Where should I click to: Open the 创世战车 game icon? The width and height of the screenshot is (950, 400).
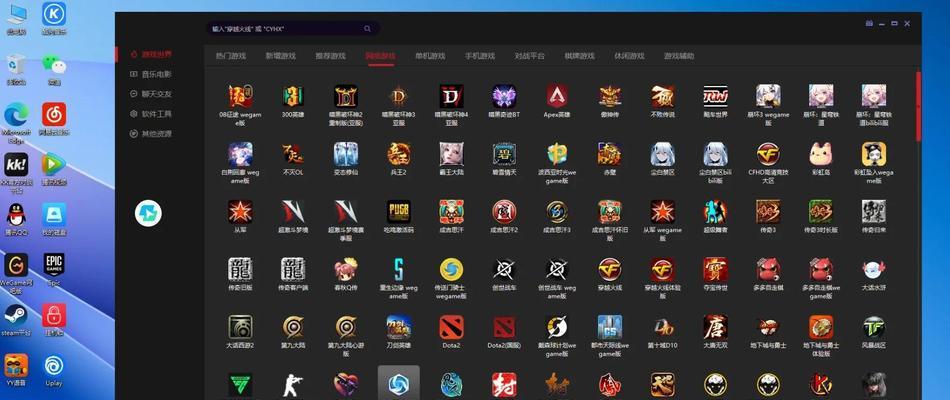(504, 269)
